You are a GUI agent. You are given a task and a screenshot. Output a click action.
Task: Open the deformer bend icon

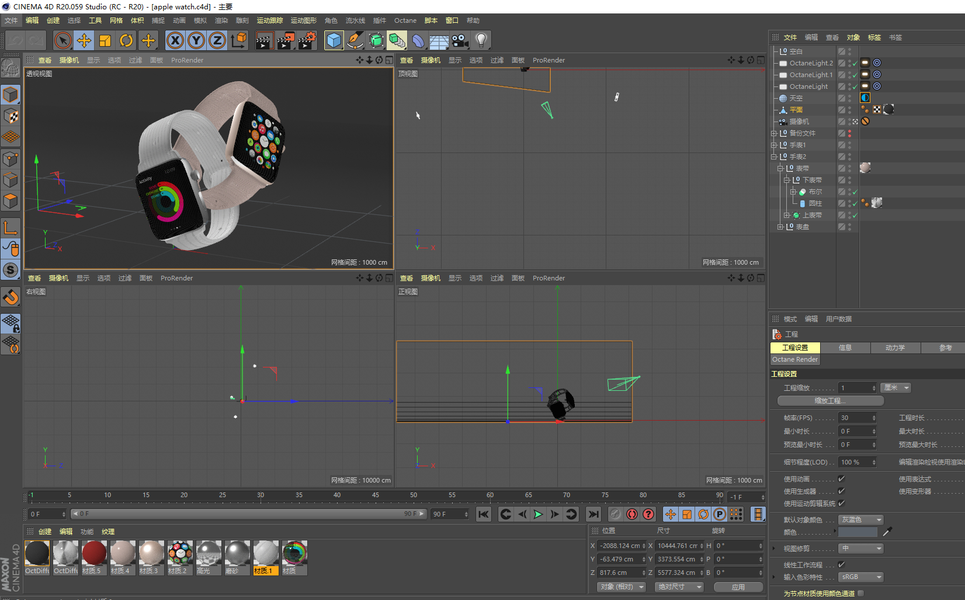[418, 41]
